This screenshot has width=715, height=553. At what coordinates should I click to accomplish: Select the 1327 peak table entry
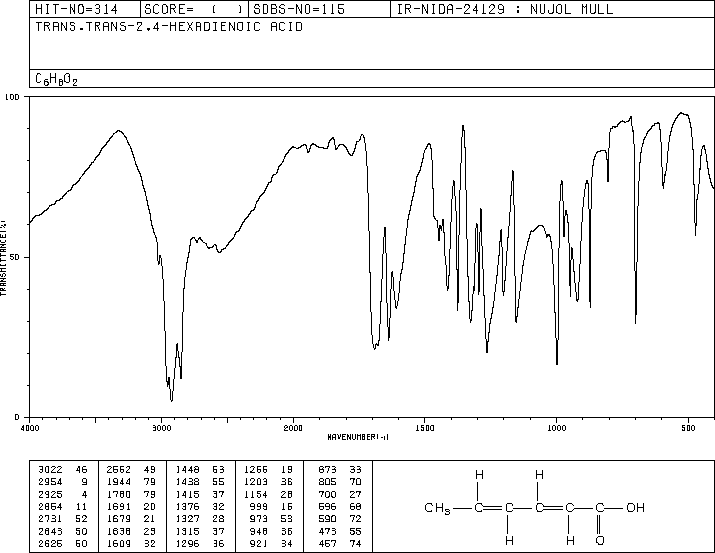[200, 519]
